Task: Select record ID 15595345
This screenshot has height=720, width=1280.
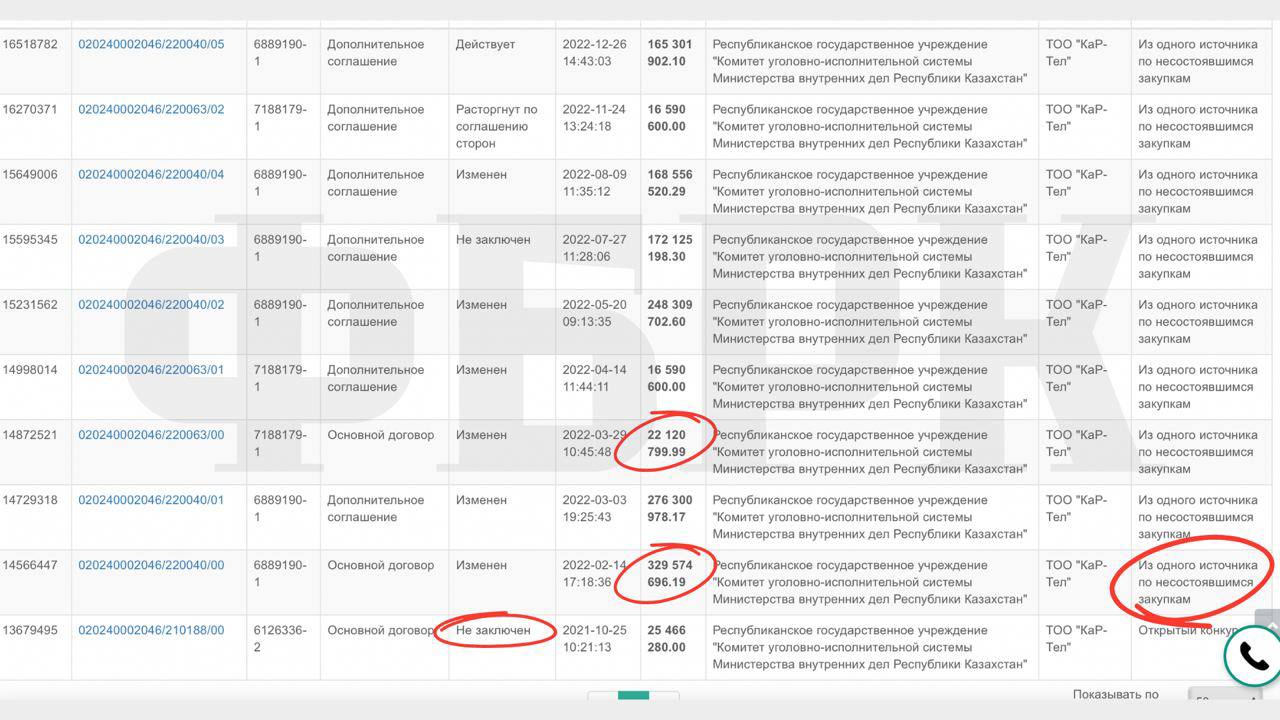Action: 30,239
